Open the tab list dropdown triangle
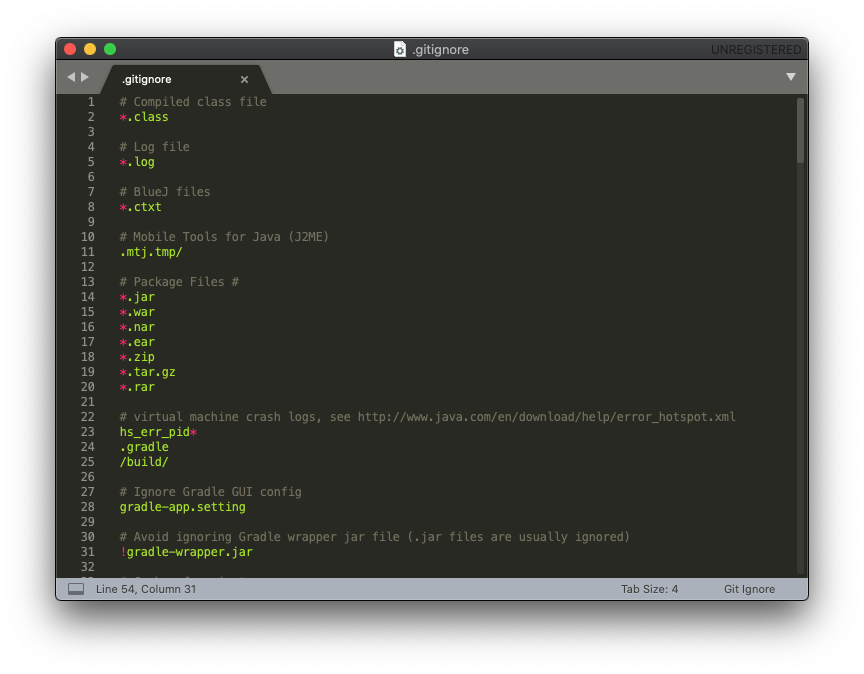This screenshot has height=674, width=864. tap(791, 77)
